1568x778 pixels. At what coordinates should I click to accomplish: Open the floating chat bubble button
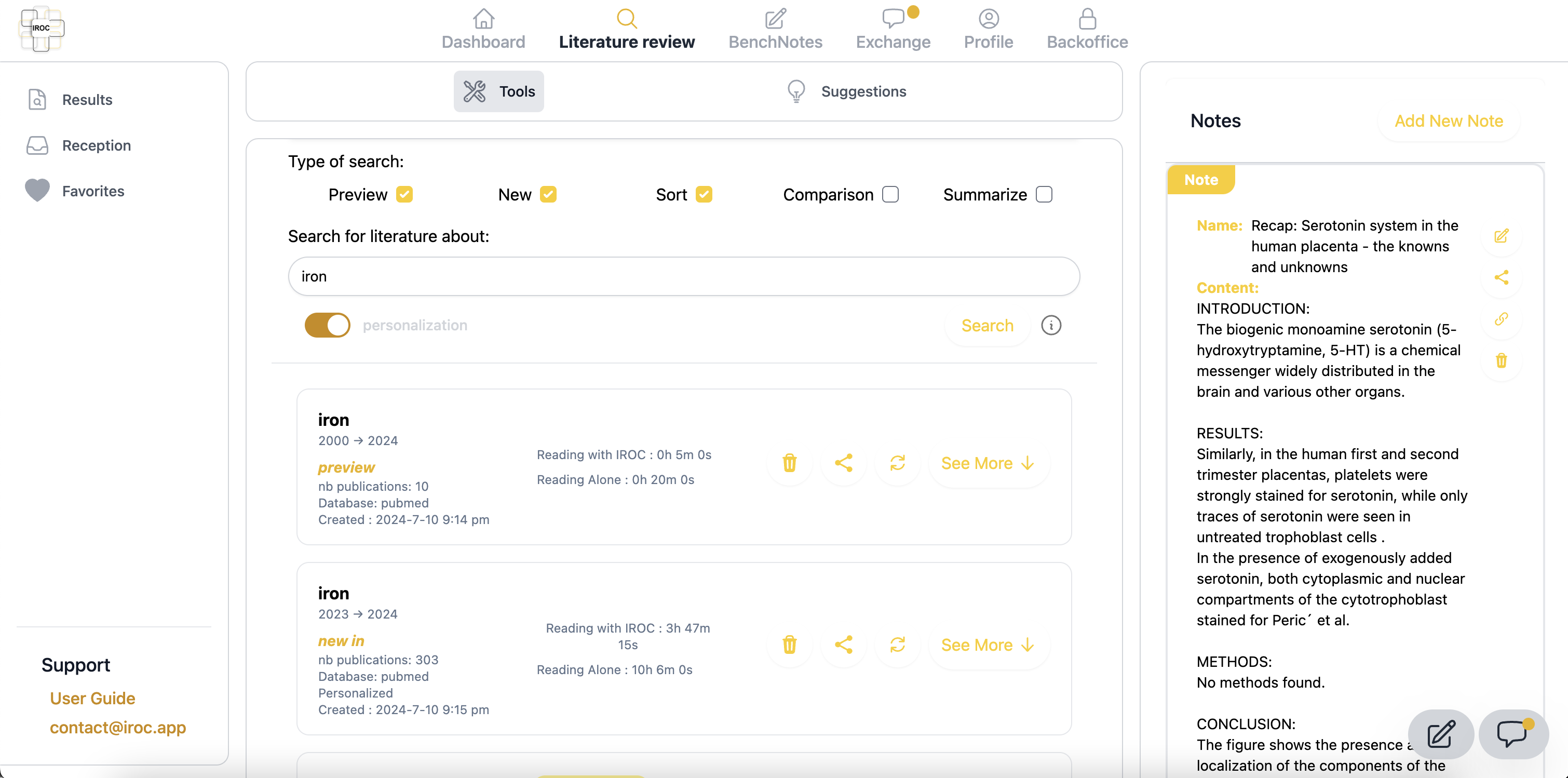(x=1513, y=733)
